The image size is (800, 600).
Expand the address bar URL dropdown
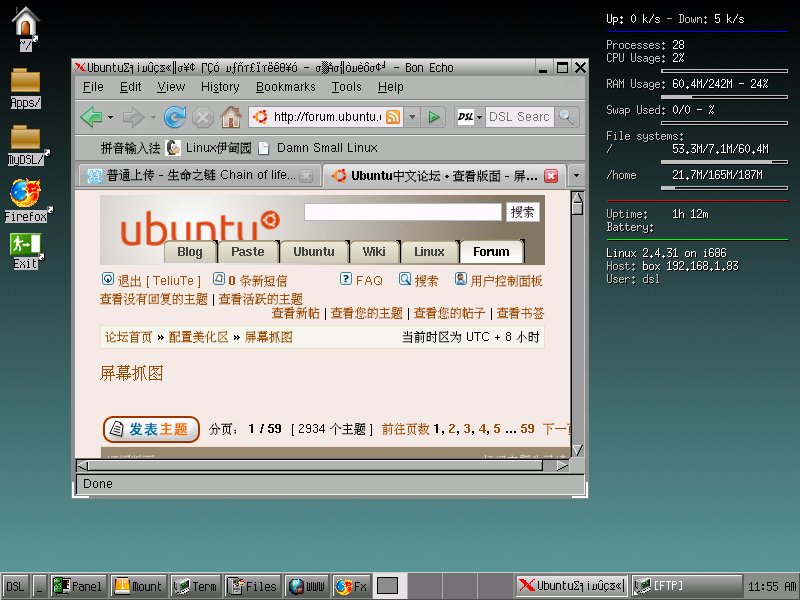pos(412,117)
